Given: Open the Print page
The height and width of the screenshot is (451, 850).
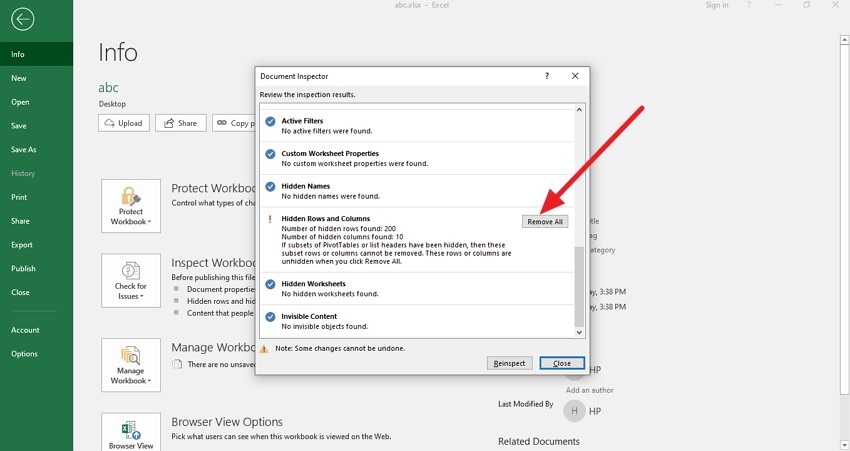Looking at the screenshot, I should [36, 197].
